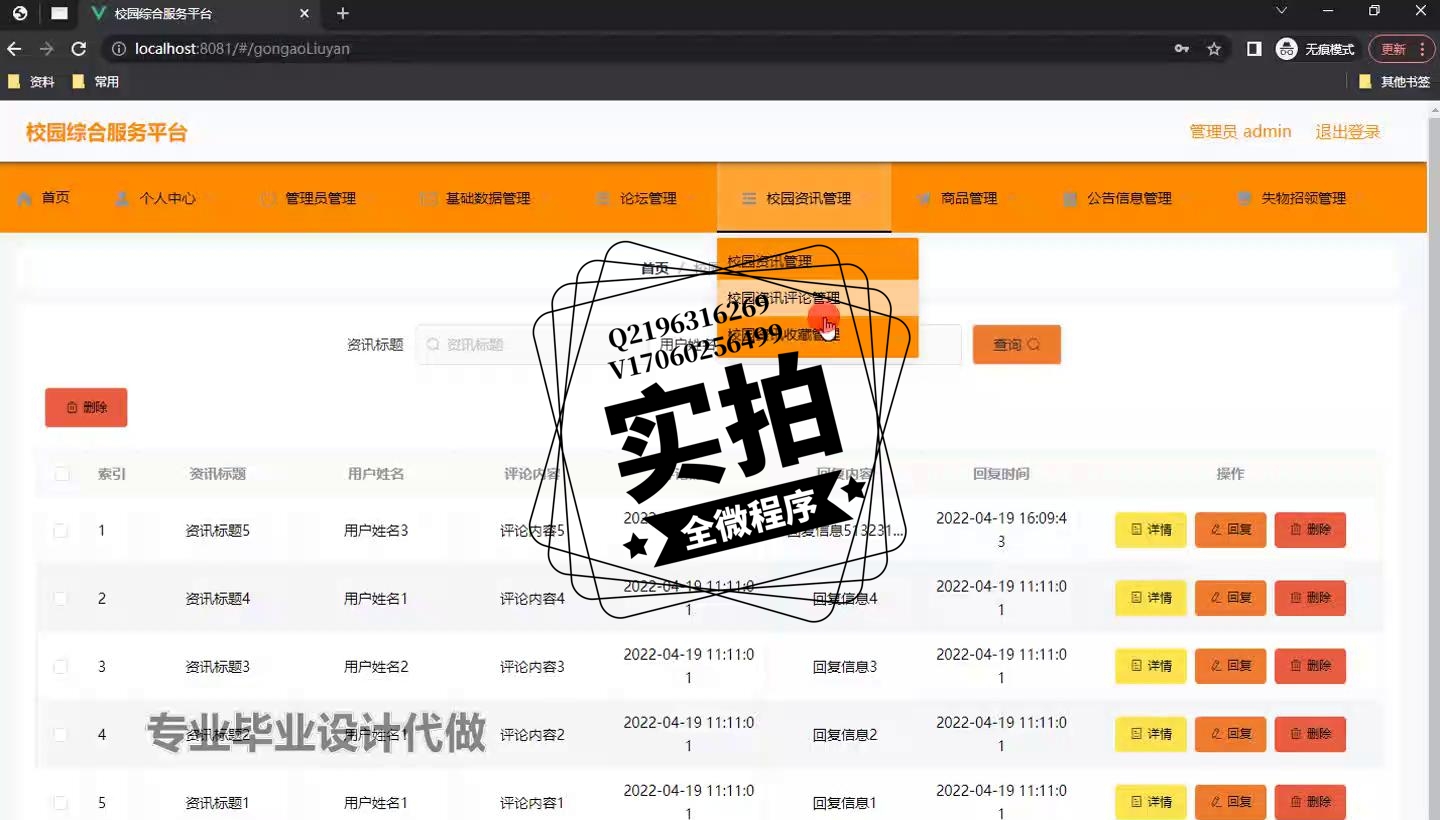Check the row 3 资讯标题3 checkbox

tap(61, 667)
